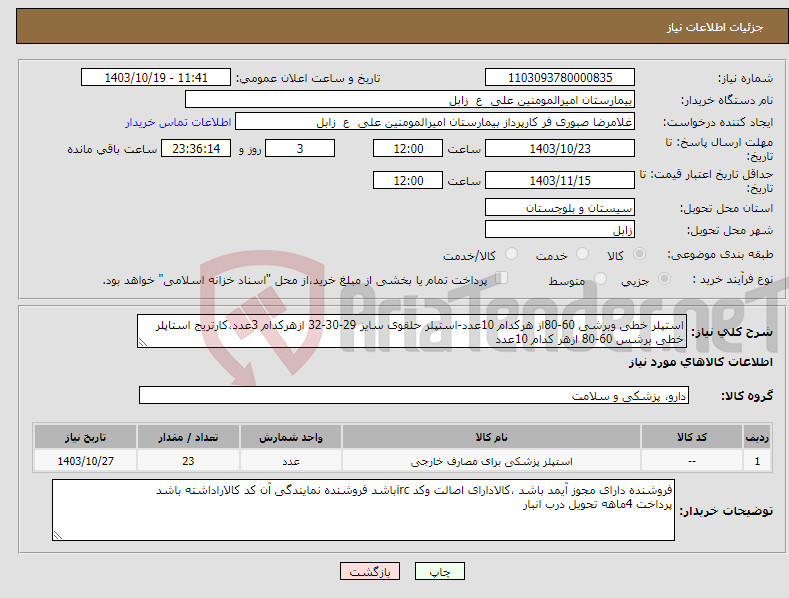Click the item name استپلر پزشکی برای مصارف خارجی

click(491, 461)
